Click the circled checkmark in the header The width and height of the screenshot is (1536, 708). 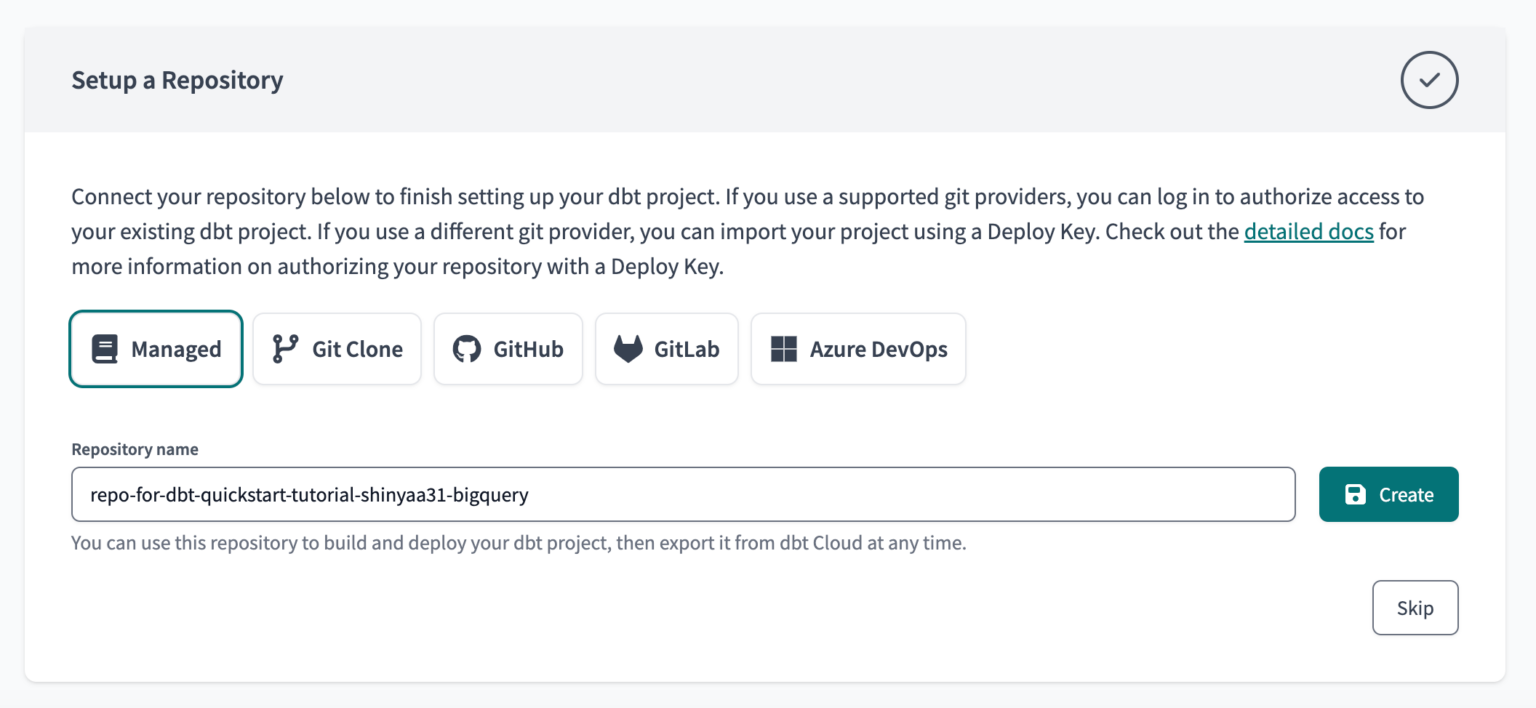tap(1429, 79)
